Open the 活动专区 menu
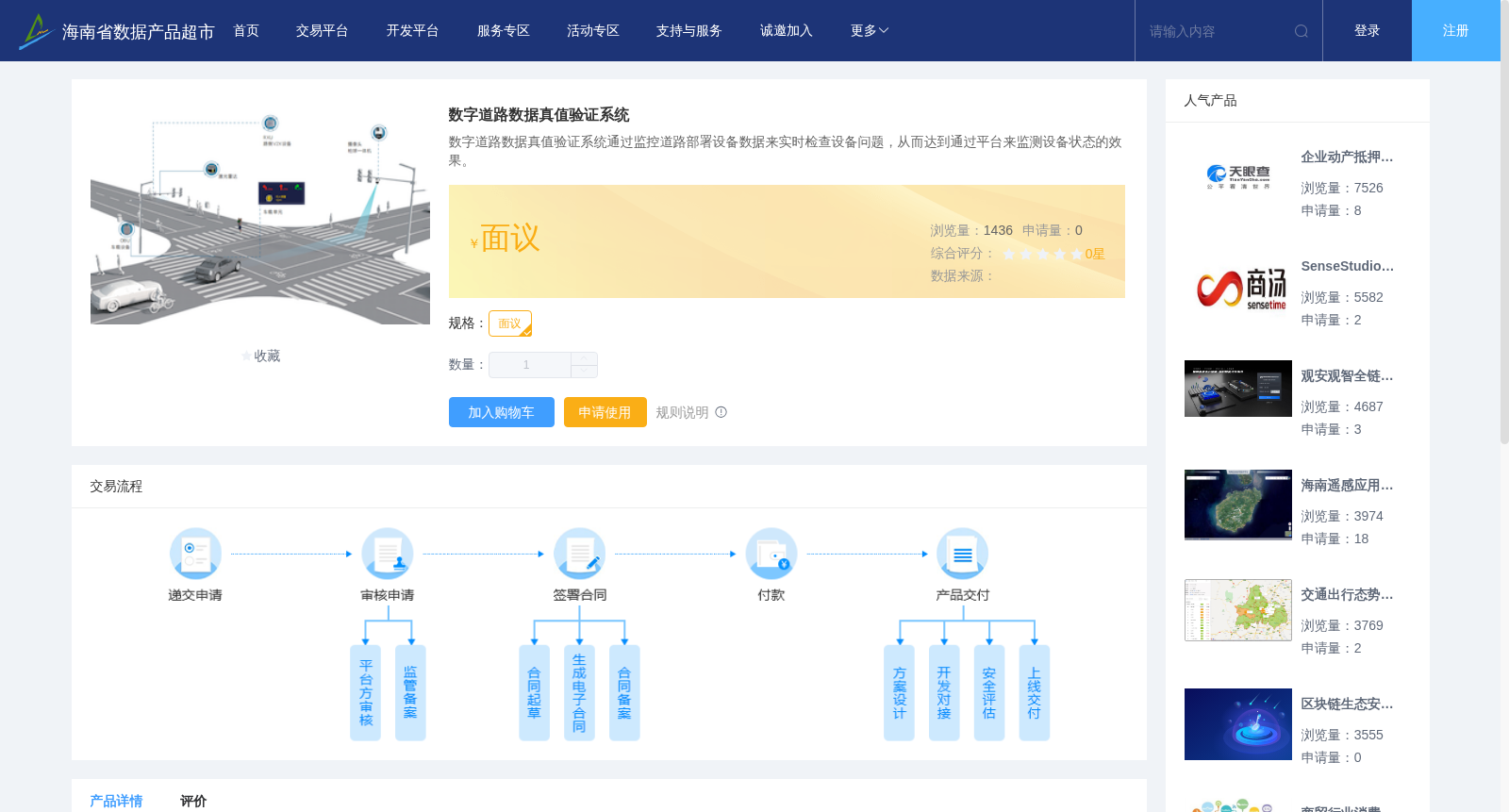 click(x=593, y=31)
